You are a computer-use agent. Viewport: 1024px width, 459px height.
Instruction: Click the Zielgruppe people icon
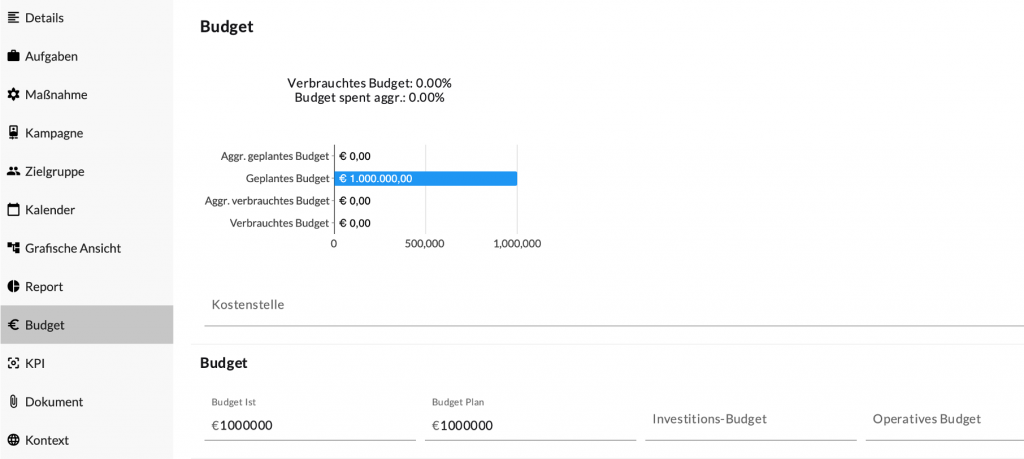point(13,171)
